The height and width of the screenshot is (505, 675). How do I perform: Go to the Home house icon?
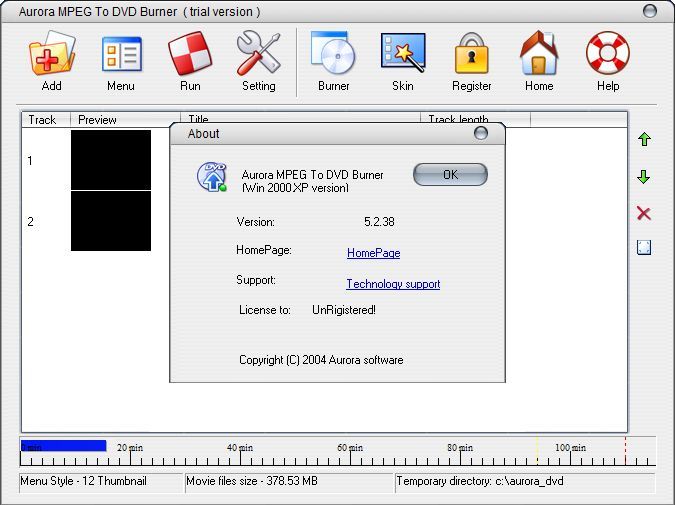click(x=539, y=53)
